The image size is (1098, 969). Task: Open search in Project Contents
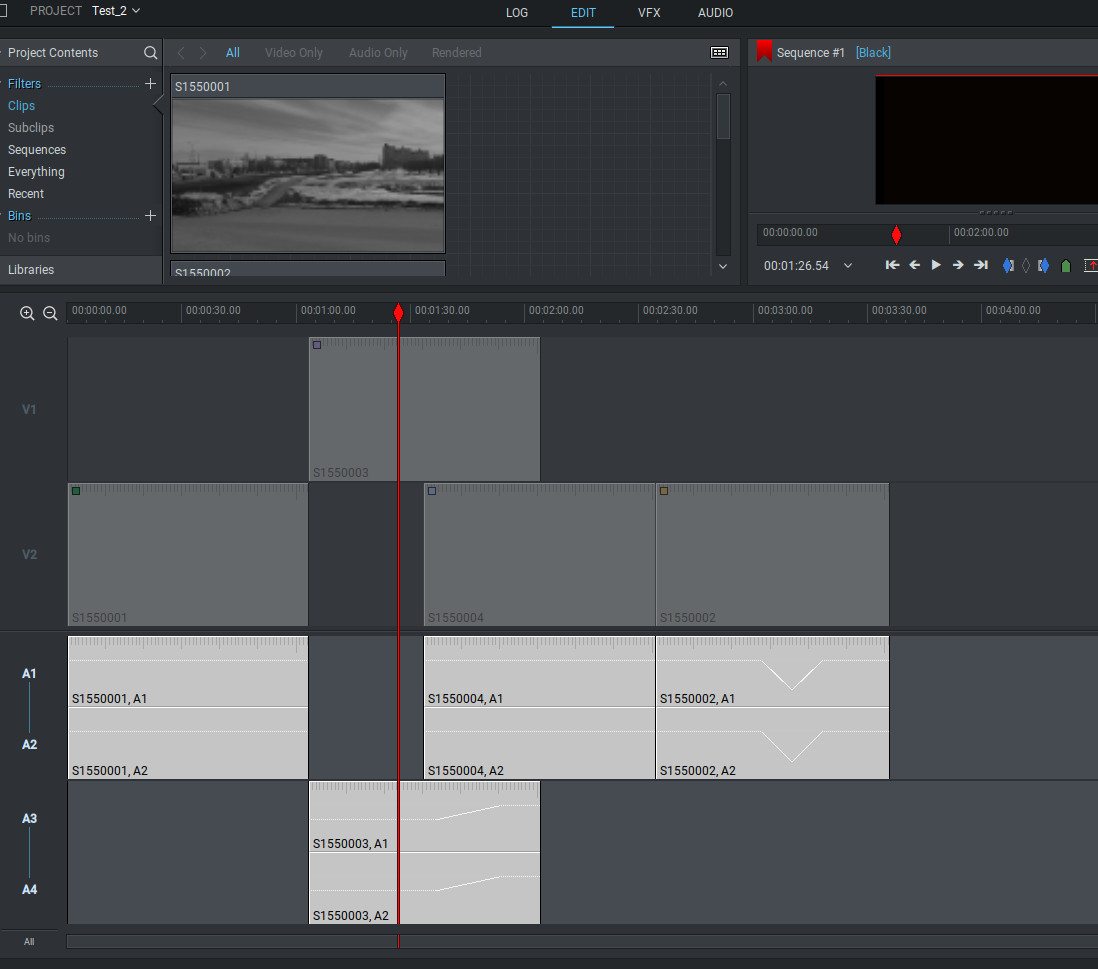click(150, 53)
